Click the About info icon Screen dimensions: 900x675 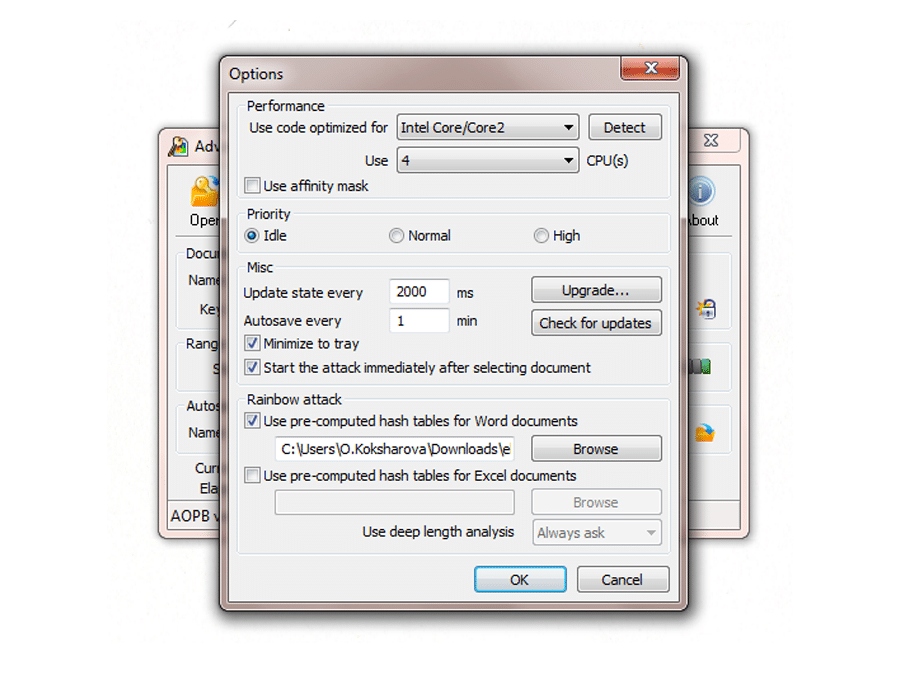701,192
